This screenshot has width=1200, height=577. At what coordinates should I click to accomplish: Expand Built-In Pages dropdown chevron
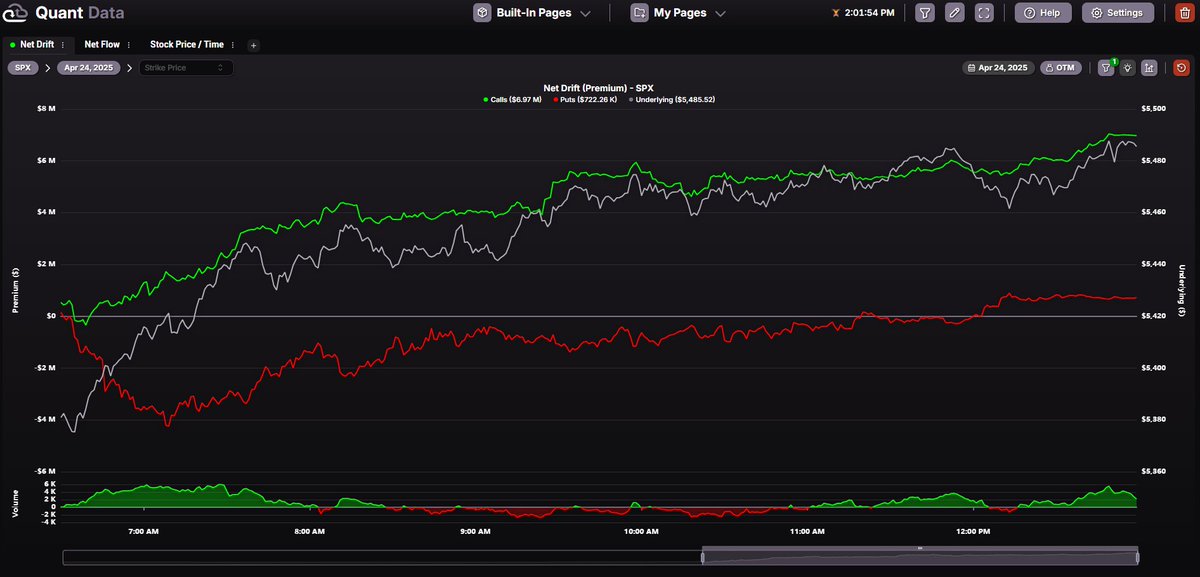(585, 13)
